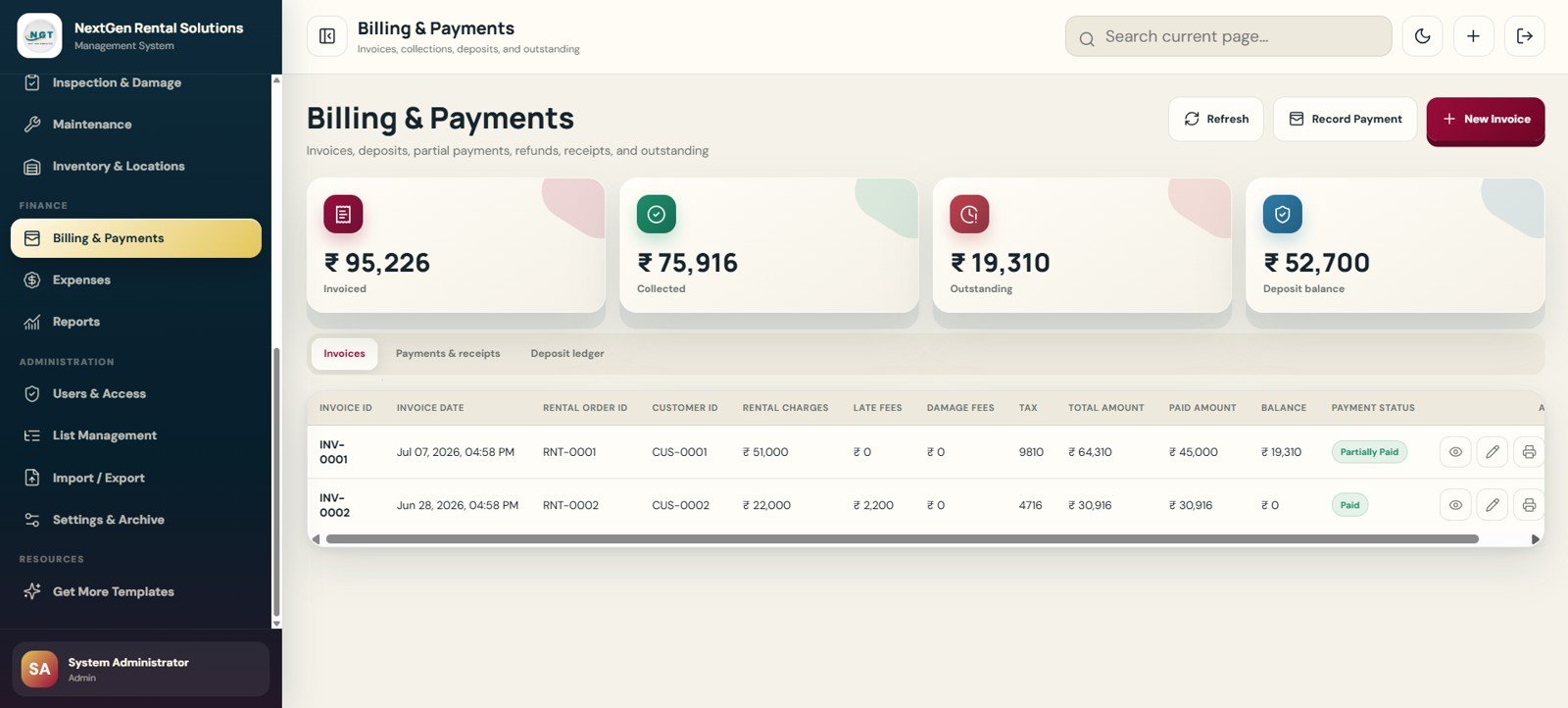Switch to dark mode moon icon
This screenshot has width=1568, height=708.
1422,36
